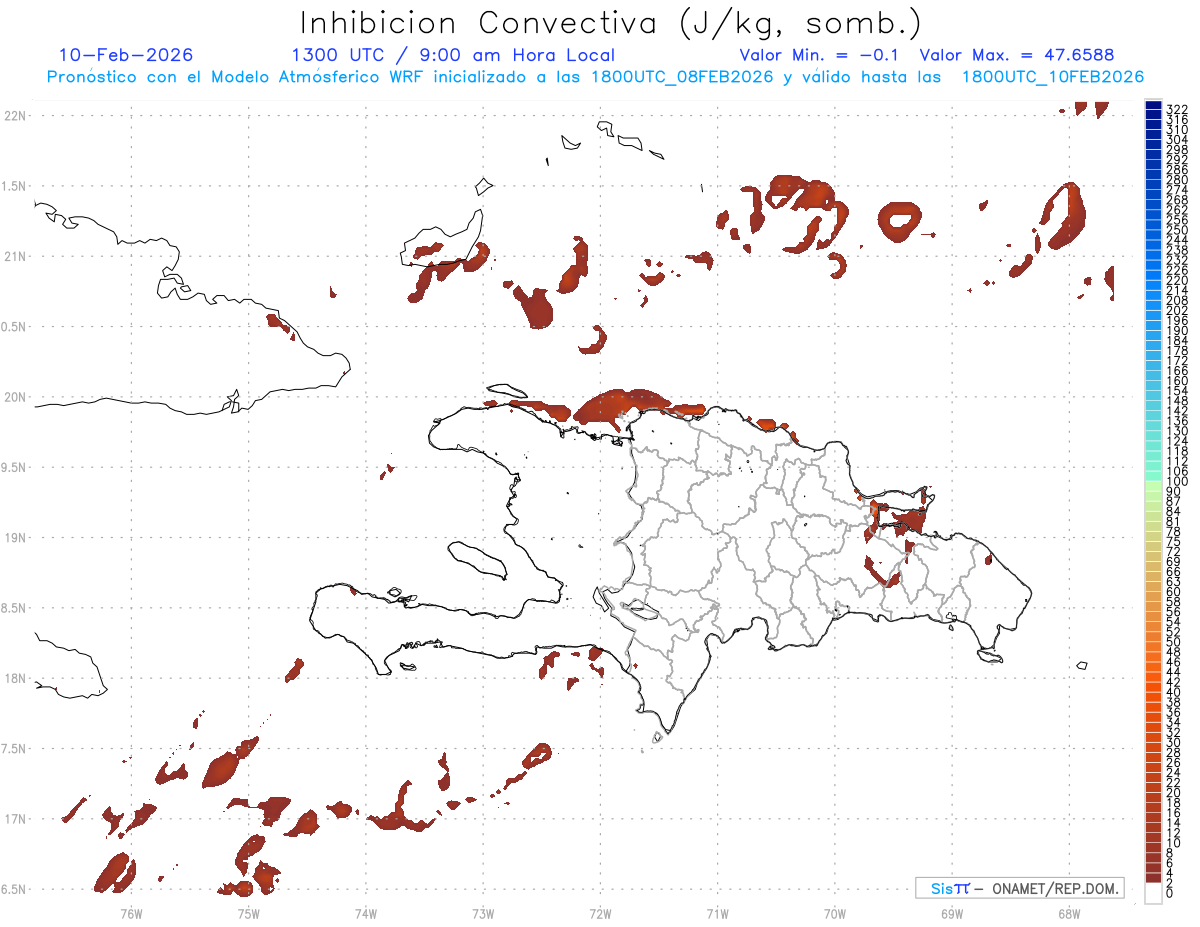Click the '76W' longitude label
1200x927 pixels.
tap(131, 912)
